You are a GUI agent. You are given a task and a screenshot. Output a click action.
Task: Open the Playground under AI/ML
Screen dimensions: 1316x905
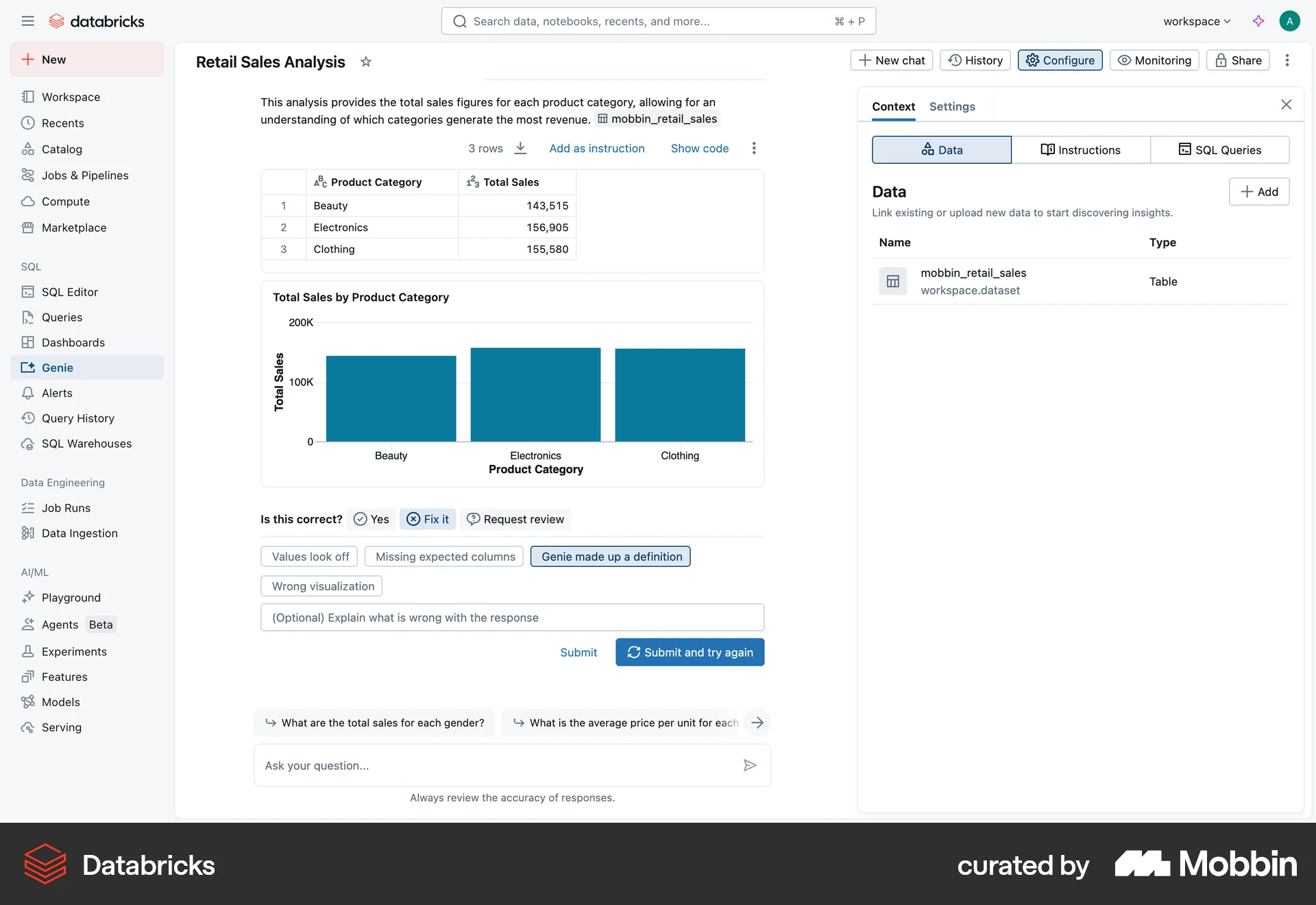coord(71,597)
